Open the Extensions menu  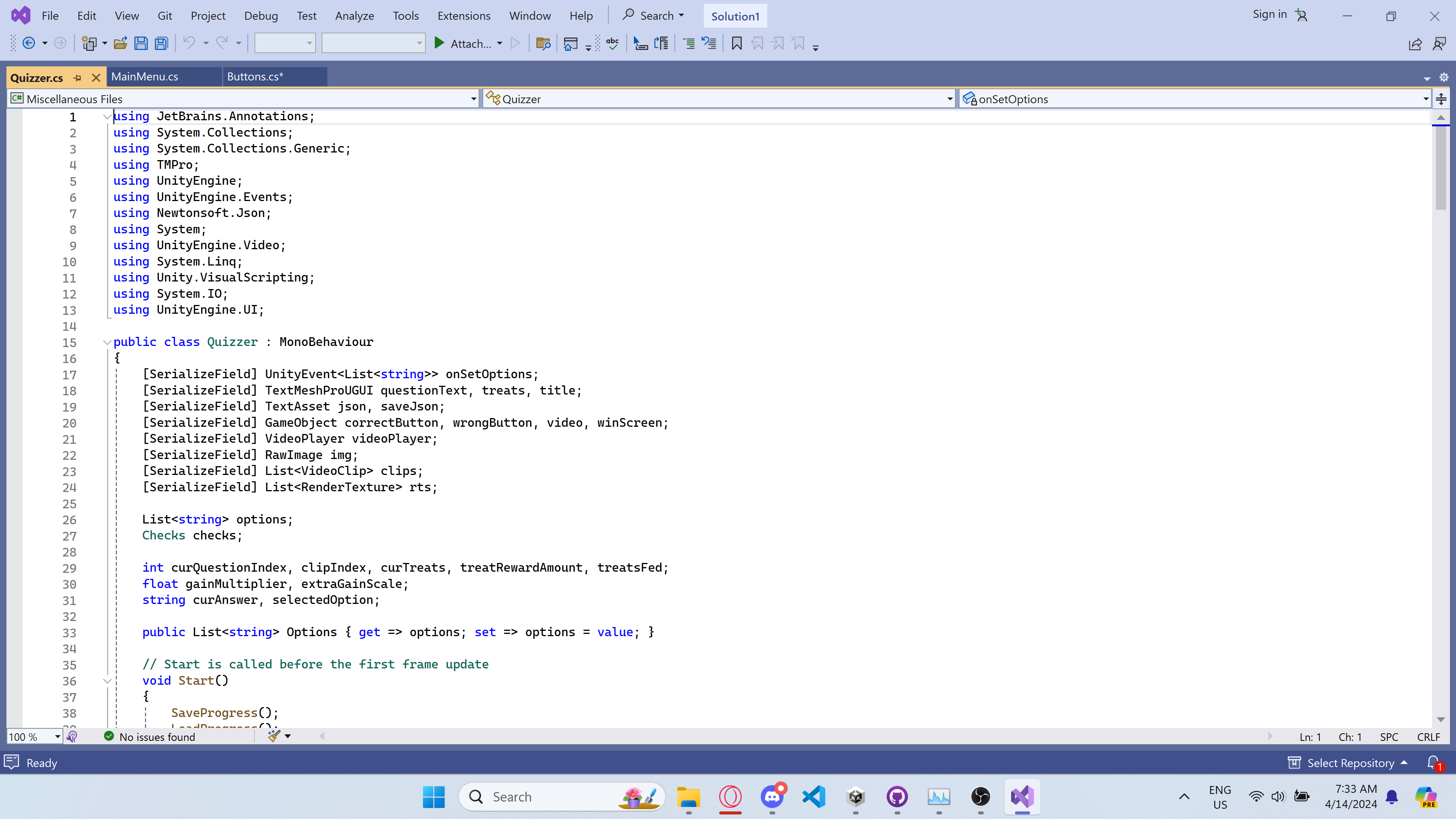(x=463, y=16)
